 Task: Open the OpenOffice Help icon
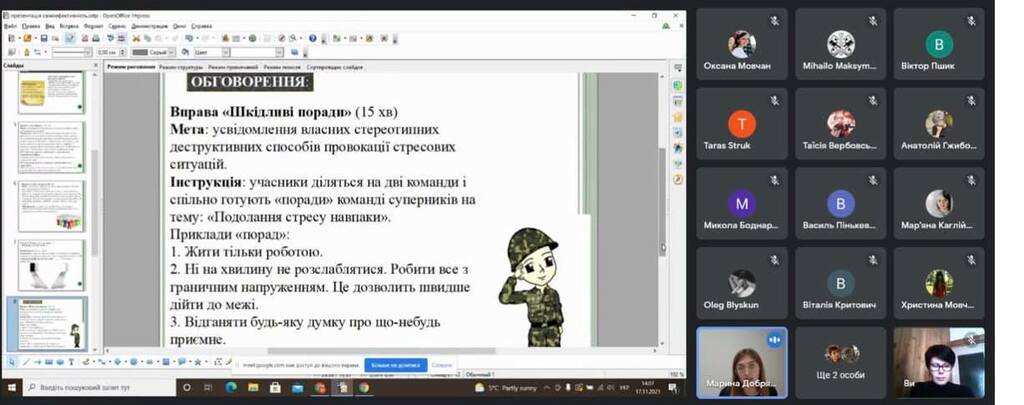point(312,38)
